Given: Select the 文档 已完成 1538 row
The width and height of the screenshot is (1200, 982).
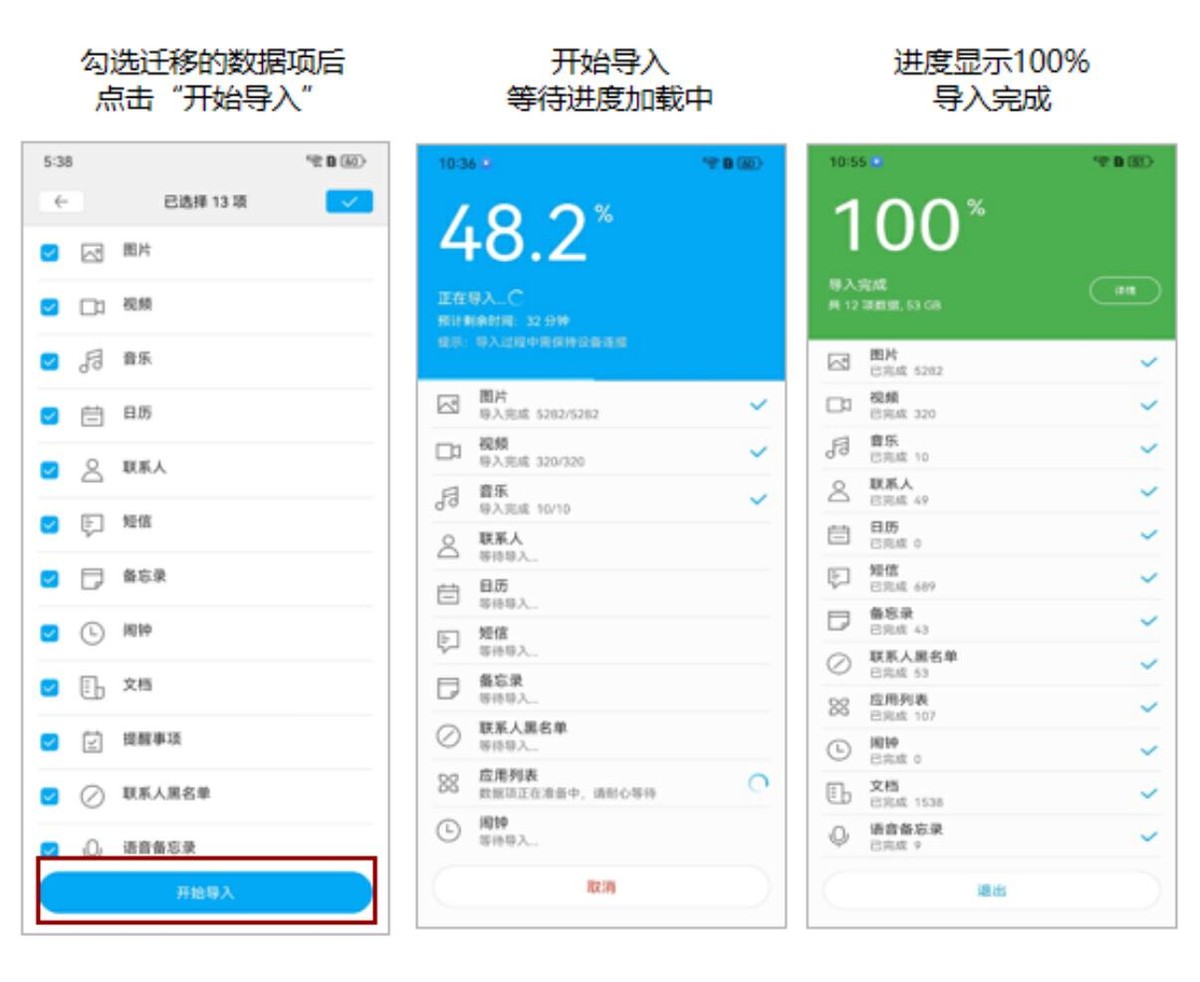Looking at the screenshot, I should point(990,794).
